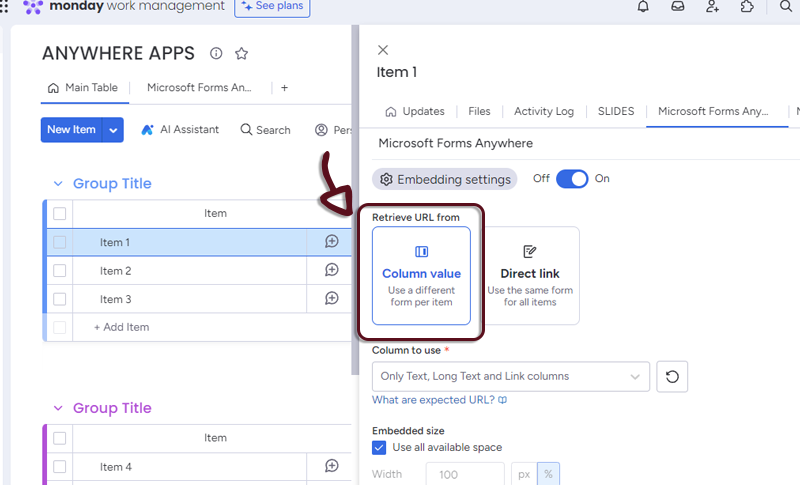This screenshot has width=800, height=485.
Task: Toggle the embedding Off/On switch
Action: click(572, 179)
